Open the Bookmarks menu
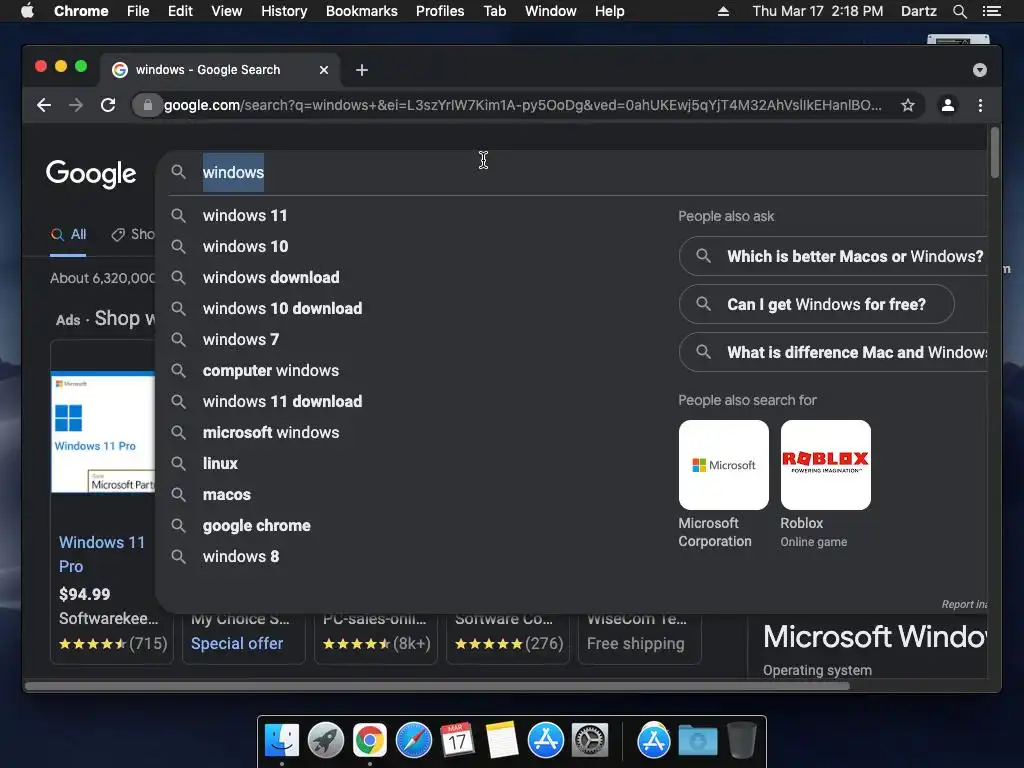 pos(362,11)
